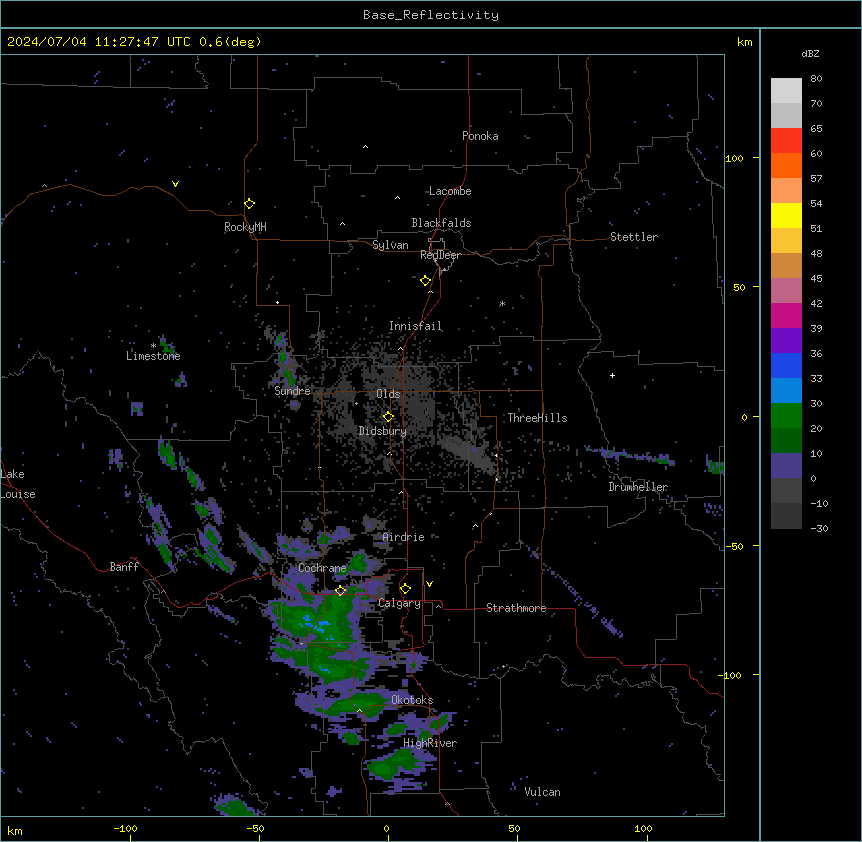862x842 pixels.
Task: Click the Innisfail city label
Action: click(415, 326)
